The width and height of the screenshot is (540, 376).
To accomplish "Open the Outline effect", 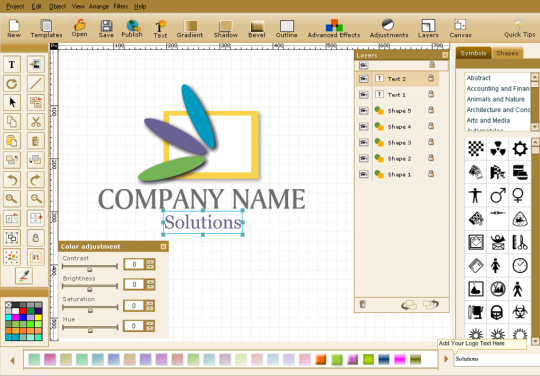I will click(x=286, y=28).
